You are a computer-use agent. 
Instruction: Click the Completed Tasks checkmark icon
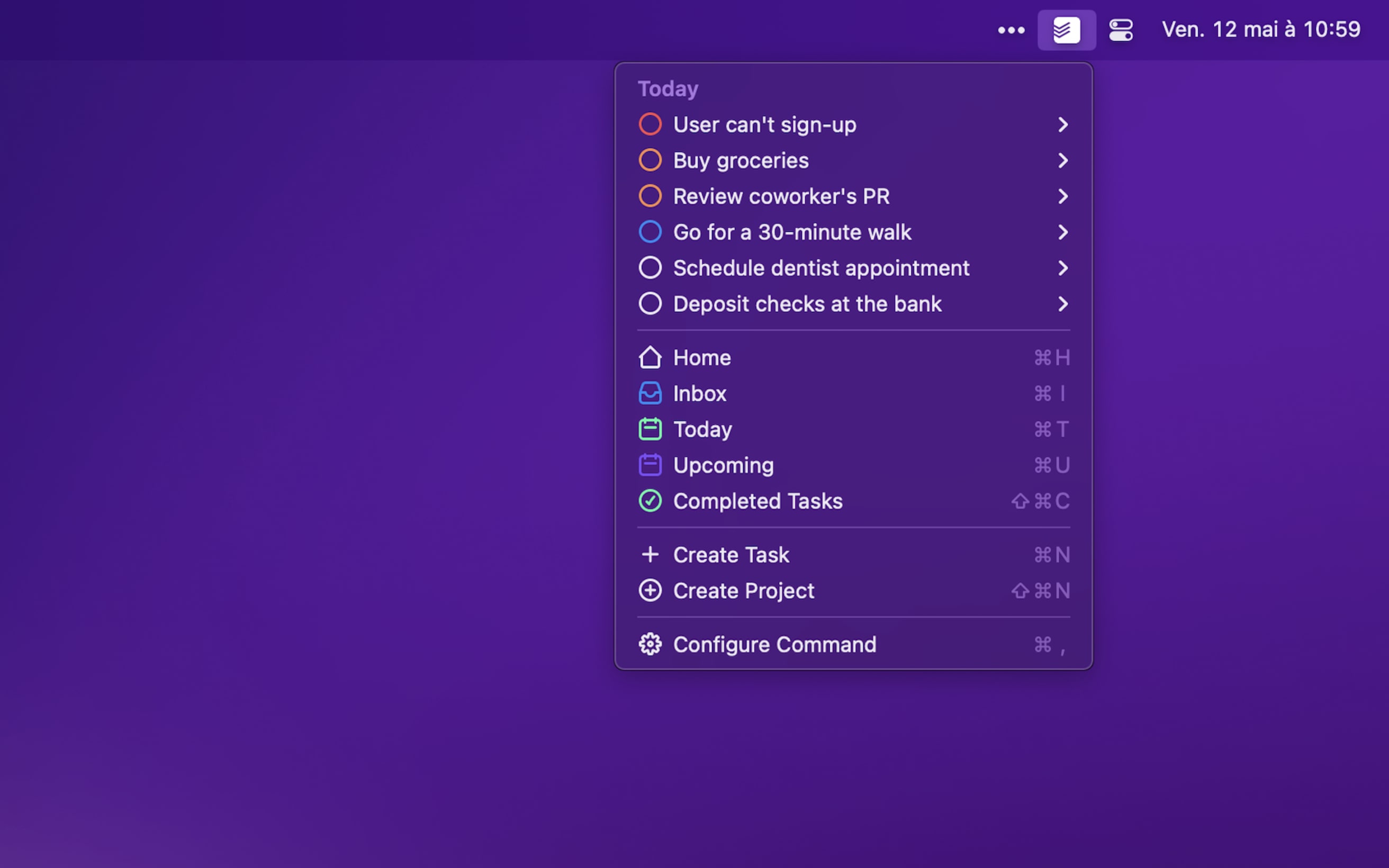(x=650, y=501)
